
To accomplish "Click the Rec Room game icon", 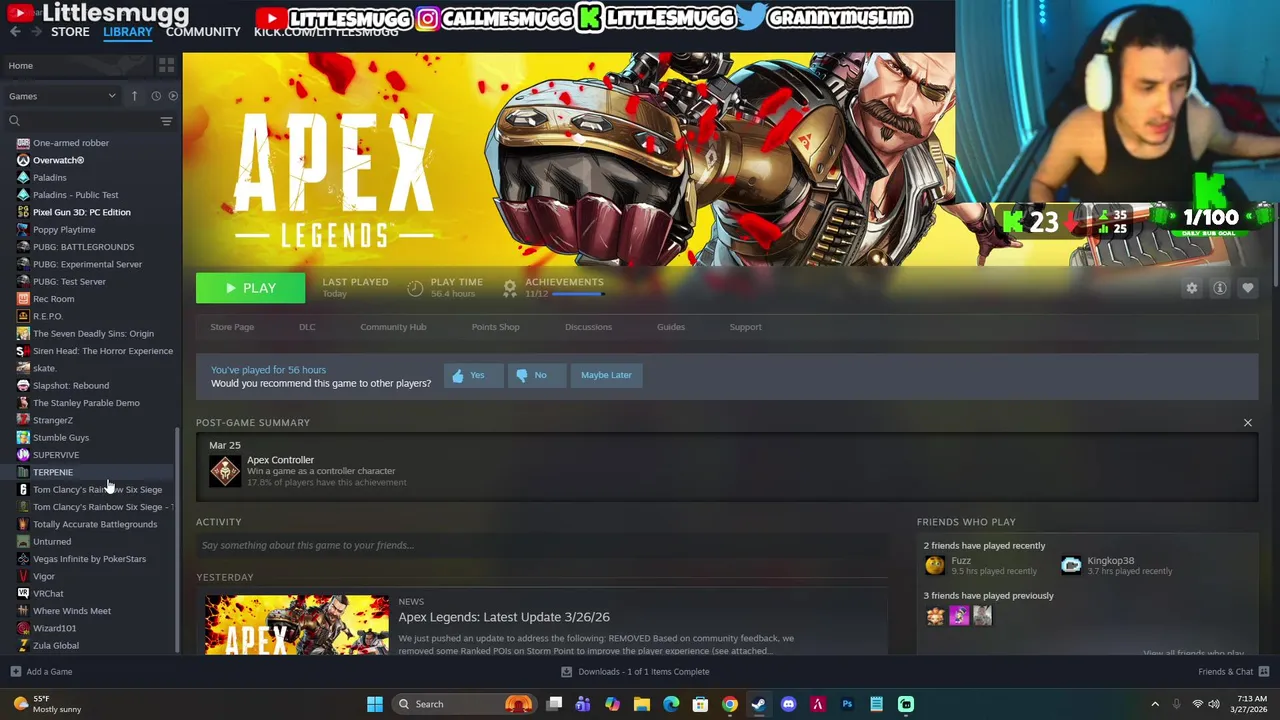I will (x=23, y=298).
